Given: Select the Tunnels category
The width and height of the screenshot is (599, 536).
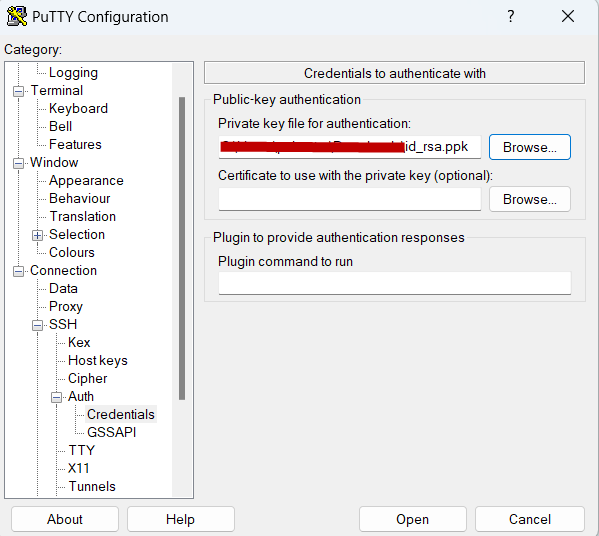Looking at the screenshot, I should [92, 486].
